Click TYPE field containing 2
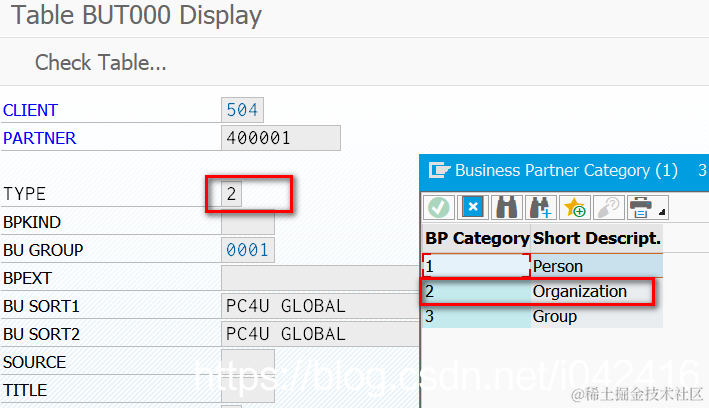This screenshot has height=408, width=709. pos(232,194)
